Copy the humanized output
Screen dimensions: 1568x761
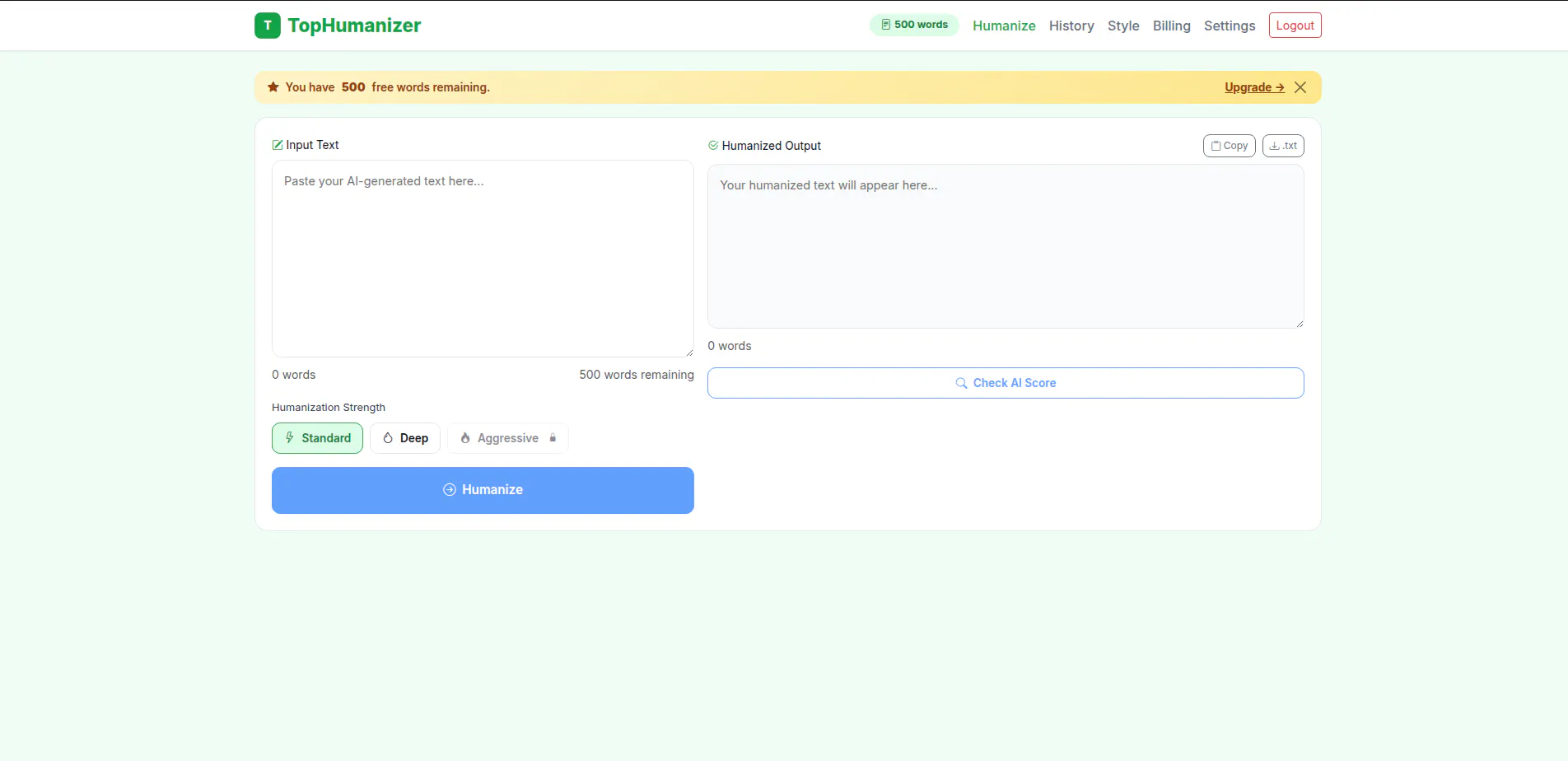(1229, 146)
